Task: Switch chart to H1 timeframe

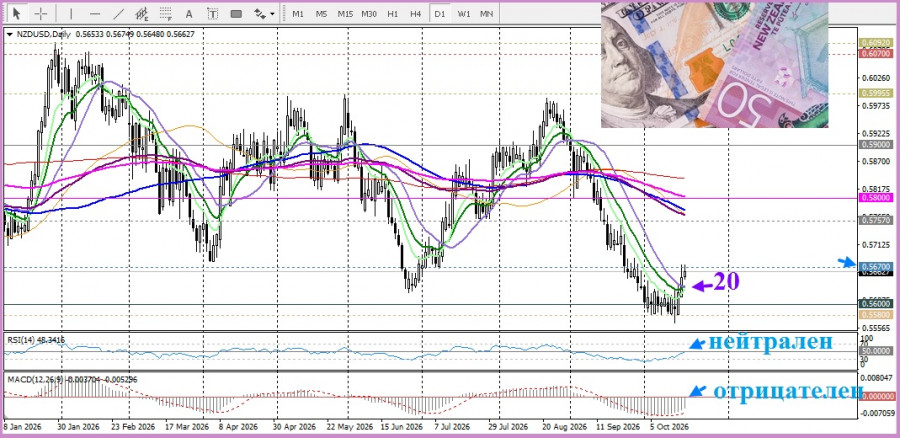Action: coord(393,13)
